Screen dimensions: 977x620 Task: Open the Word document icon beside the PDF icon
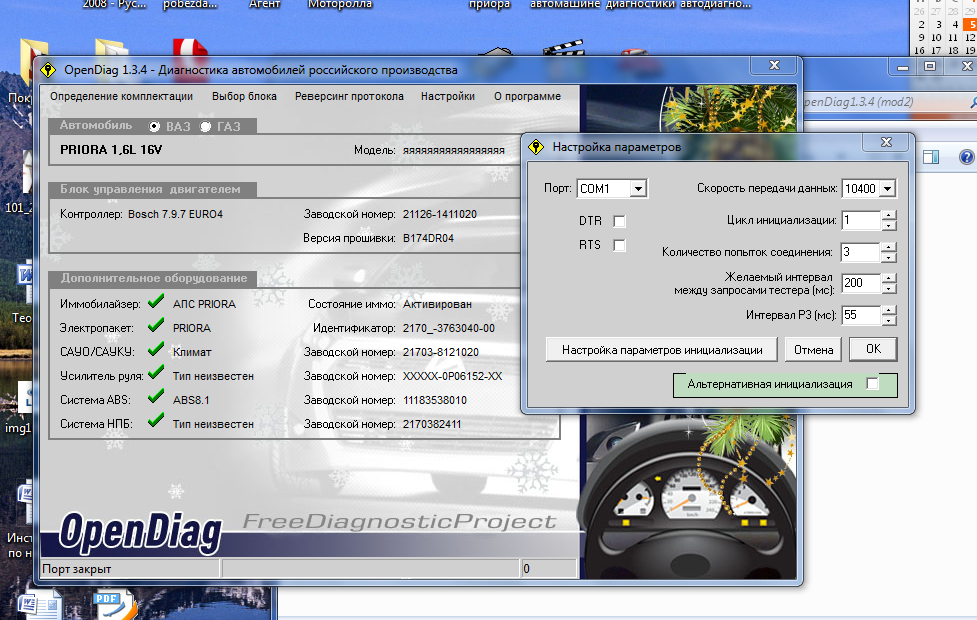(x=39, y=606)
